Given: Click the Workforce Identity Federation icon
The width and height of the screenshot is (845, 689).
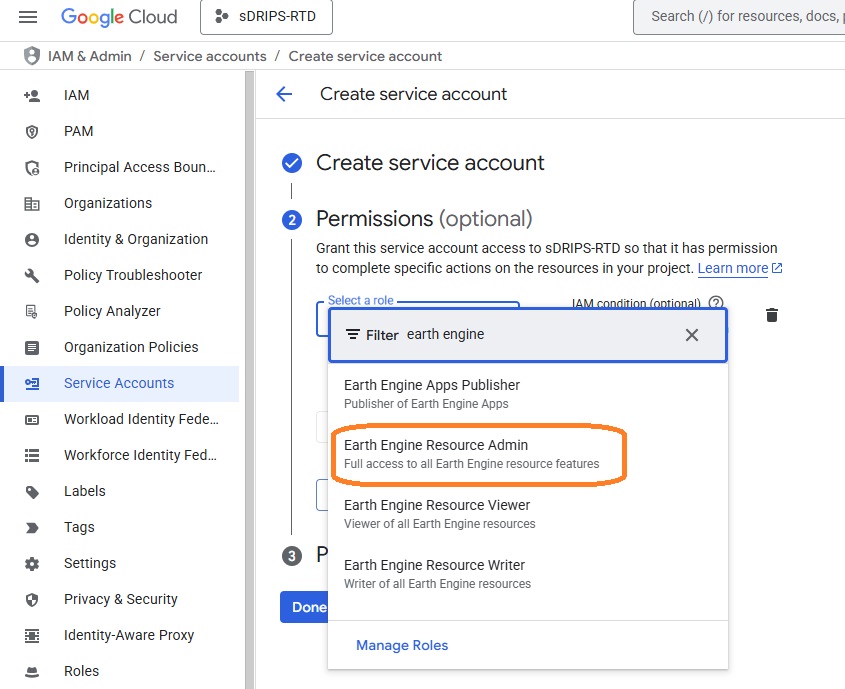Looking at the screenshot, I should click(x=32, y=456).
